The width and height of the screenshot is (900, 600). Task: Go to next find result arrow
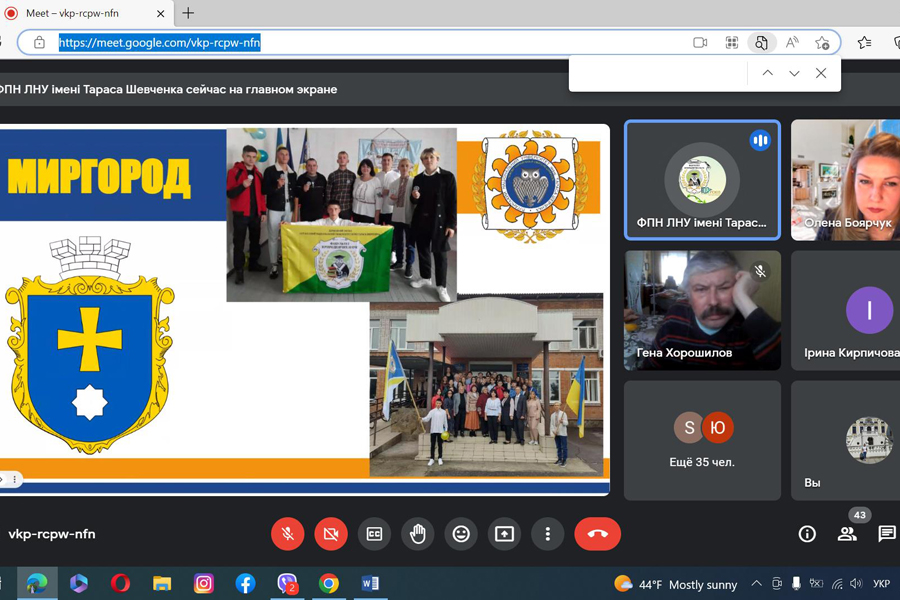pos(794,73)
